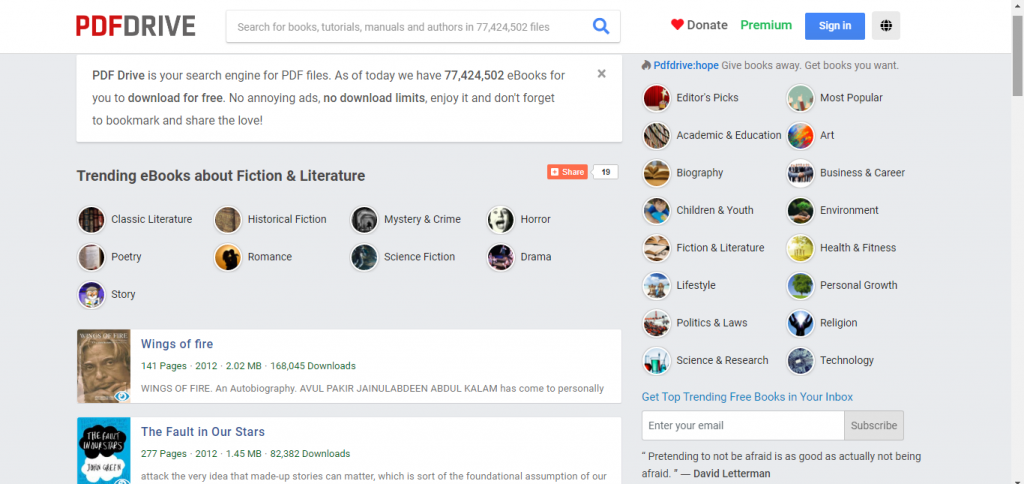1024x484 pixels.
Task: Click the red heart Donate link
Action: 699,25
